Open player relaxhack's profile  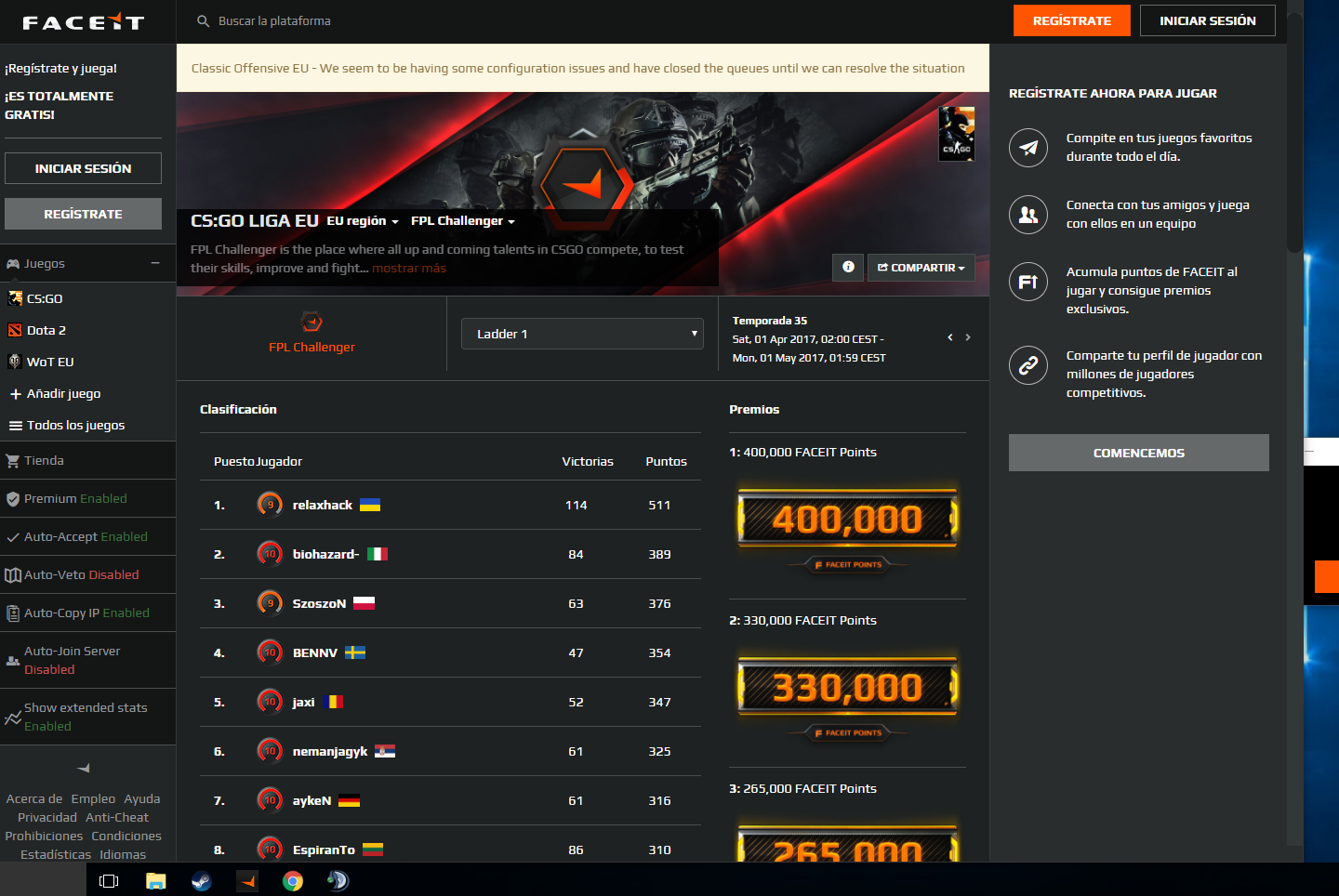click(x=323, y=505)
